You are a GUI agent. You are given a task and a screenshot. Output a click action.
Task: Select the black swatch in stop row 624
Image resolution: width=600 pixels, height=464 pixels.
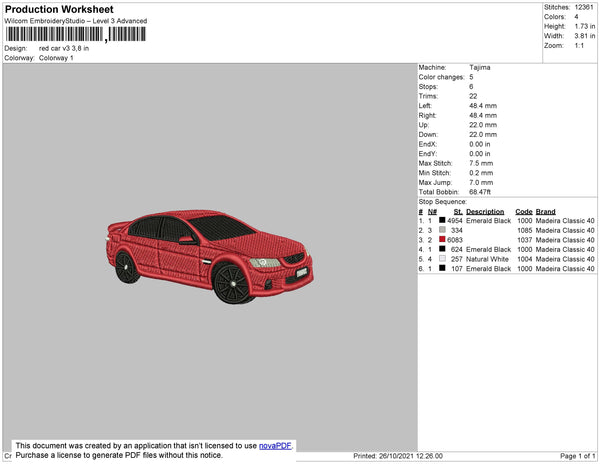(x=442, y=249)
